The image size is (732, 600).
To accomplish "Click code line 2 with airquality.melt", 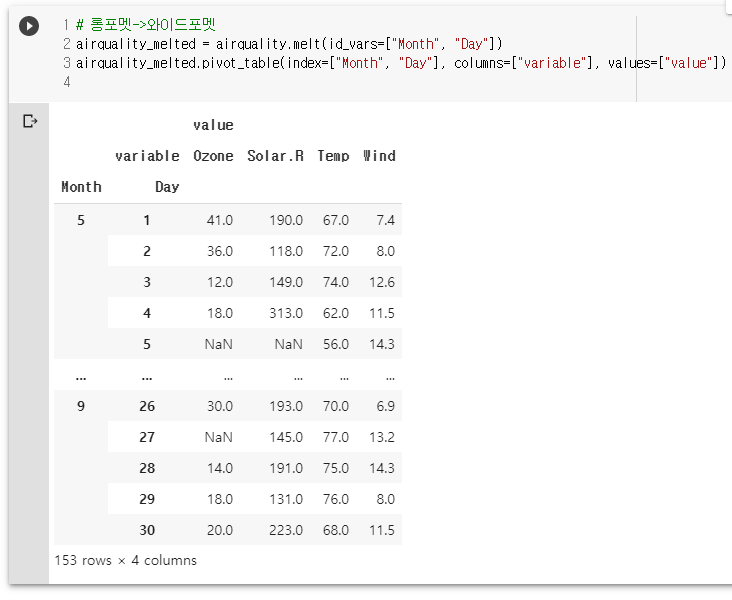I will pyautogui.click(x=289, y=44).
